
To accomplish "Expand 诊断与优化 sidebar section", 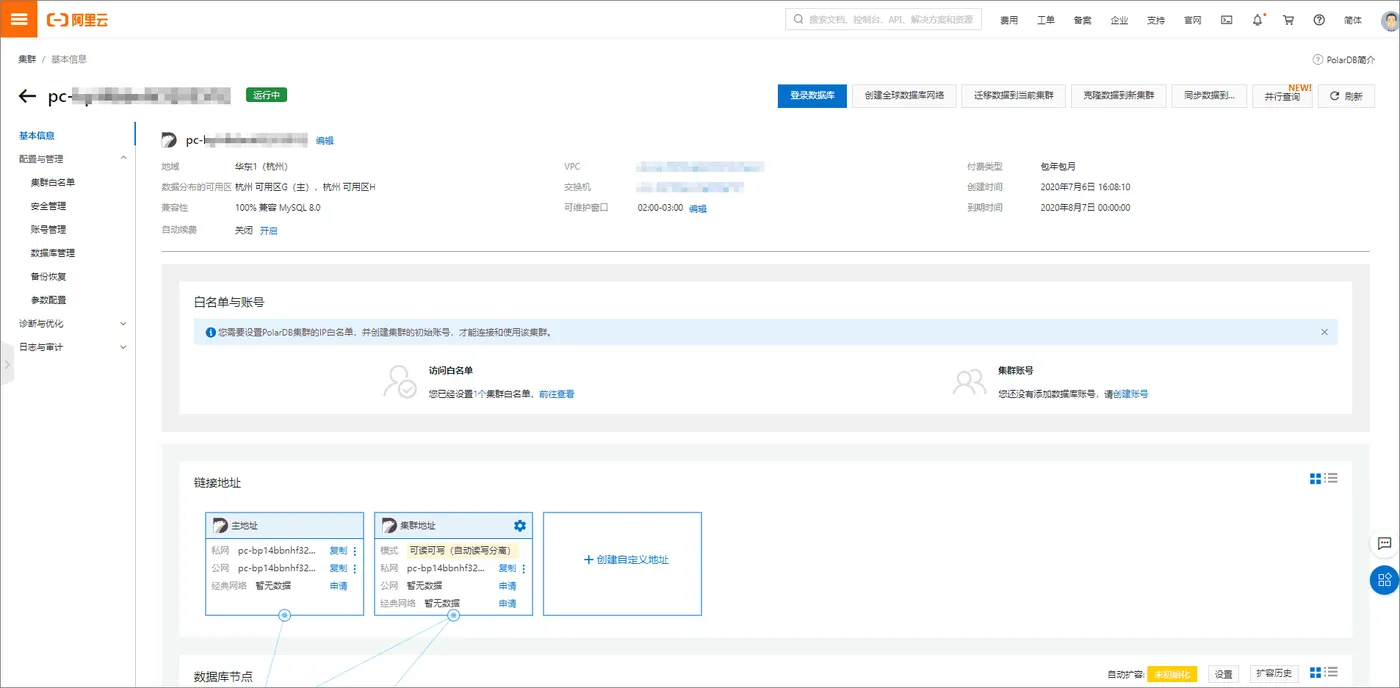I will [x=124, y=324].
